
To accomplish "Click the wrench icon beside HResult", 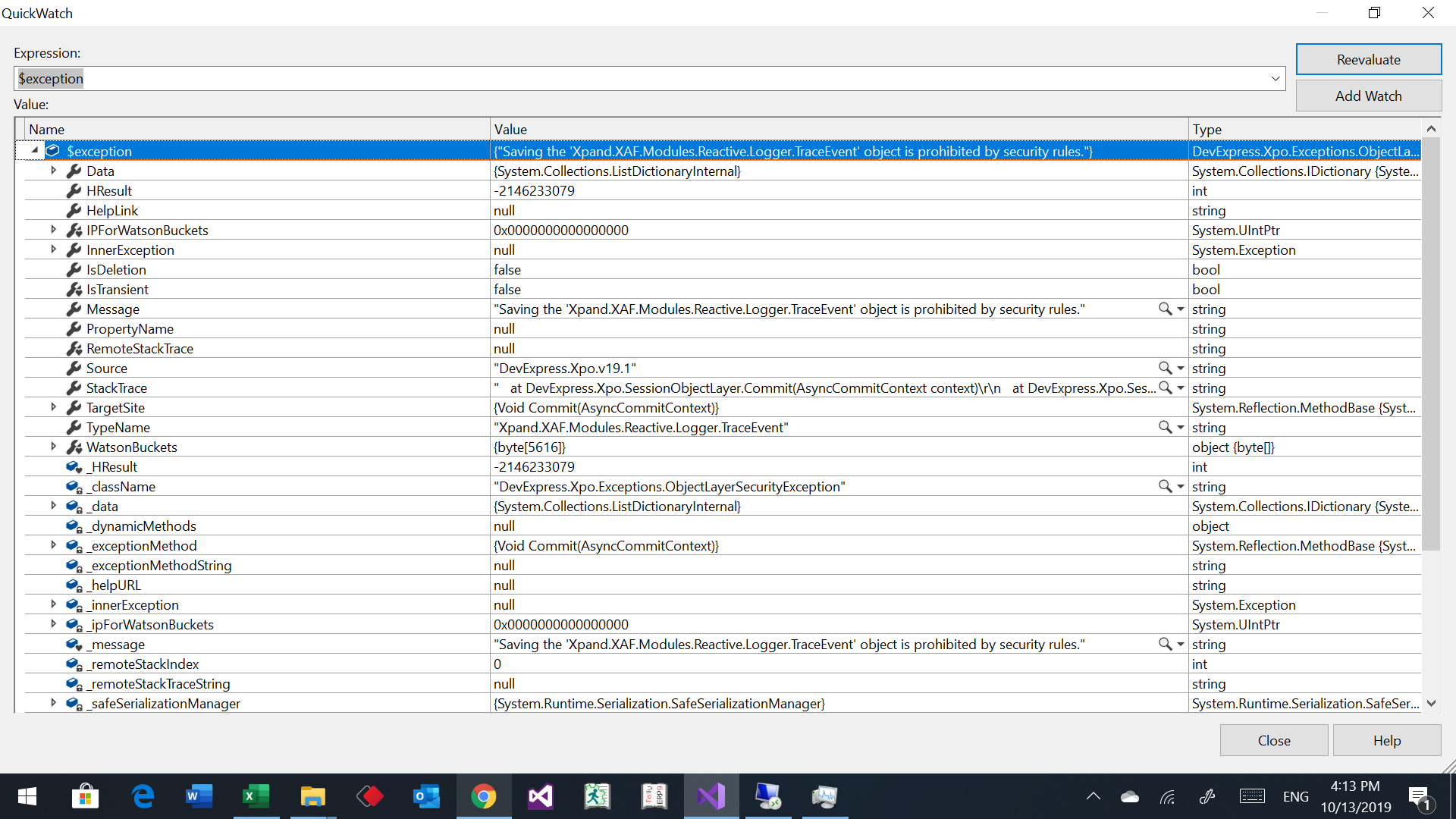I will pyautogui.click(x=74, y=190).
